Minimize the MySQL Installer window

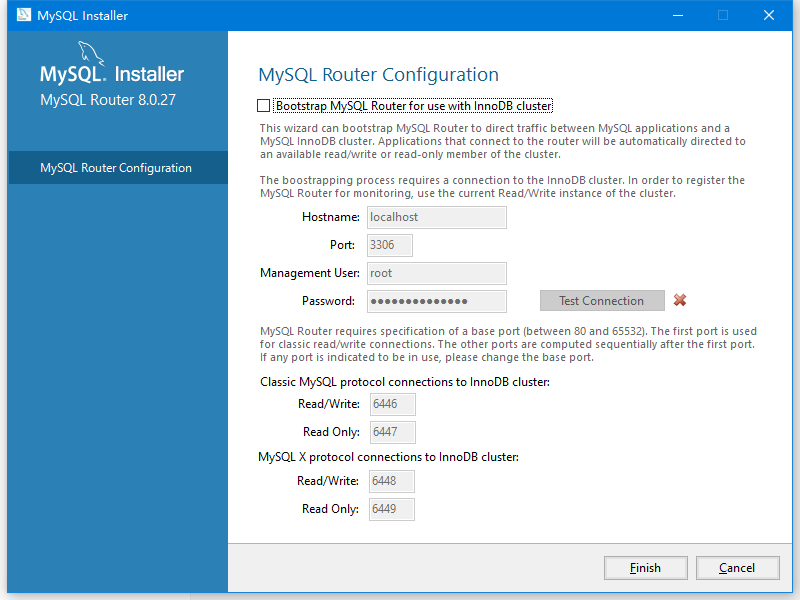(678, 15)
